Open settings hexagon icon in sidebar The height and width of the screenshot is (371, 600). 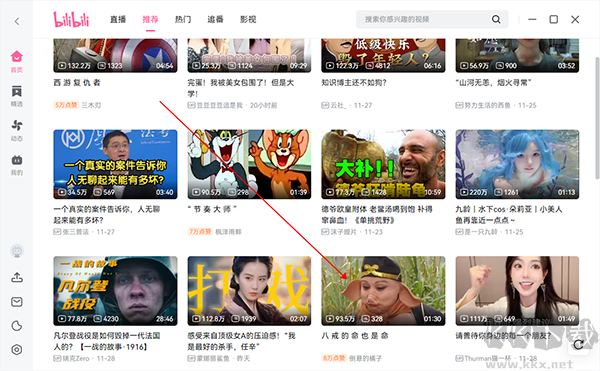(x=17, y=350)
